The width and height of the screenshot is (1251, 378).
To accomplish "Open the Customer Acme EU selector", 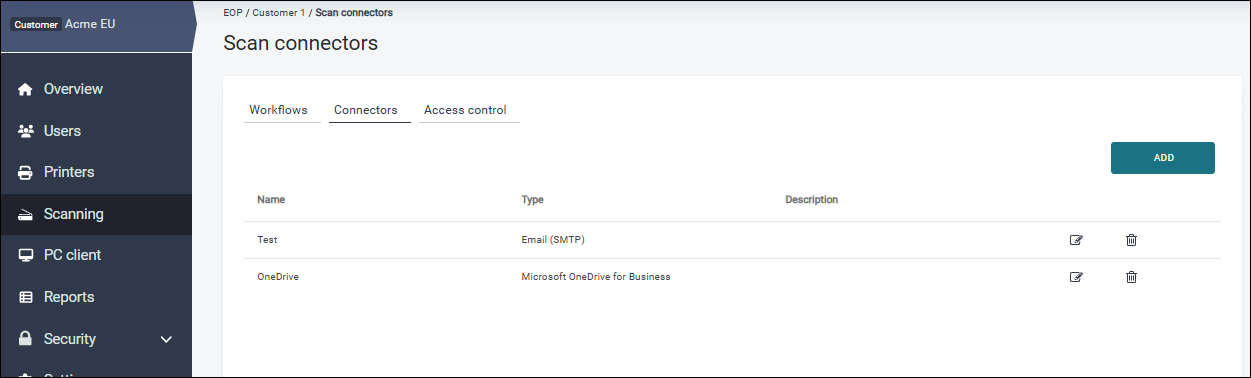I will 96,25.
